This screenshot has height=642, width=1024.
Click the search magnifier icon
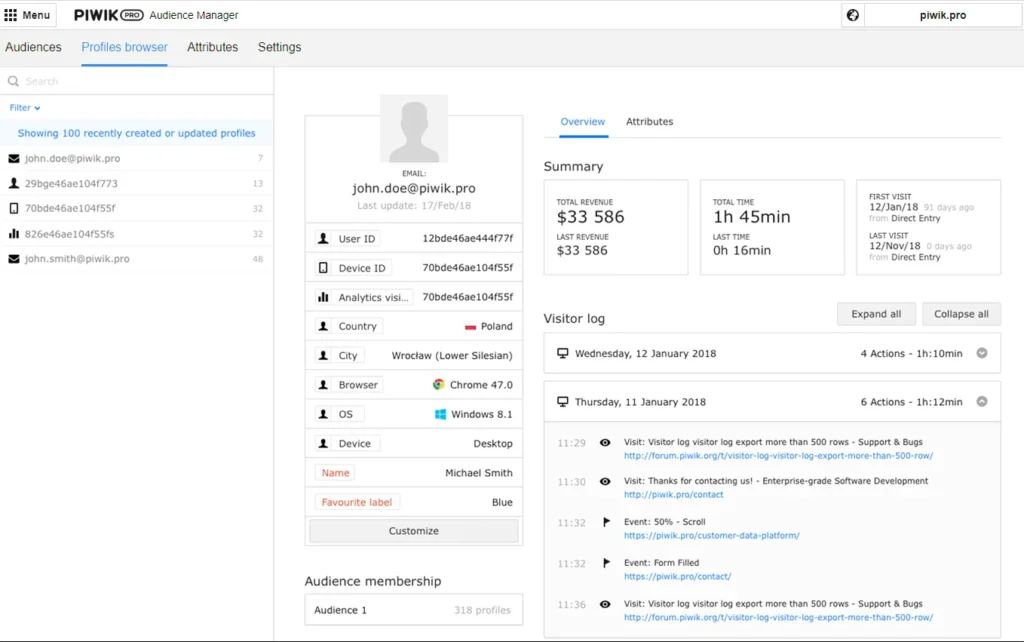[13, 82]
